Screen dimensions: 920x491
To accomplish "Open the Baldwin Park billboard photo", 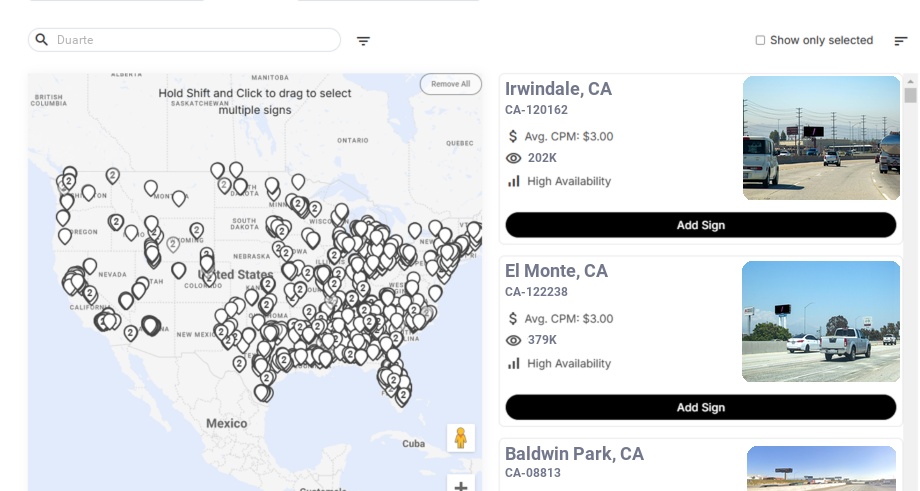I will [823, 468].
